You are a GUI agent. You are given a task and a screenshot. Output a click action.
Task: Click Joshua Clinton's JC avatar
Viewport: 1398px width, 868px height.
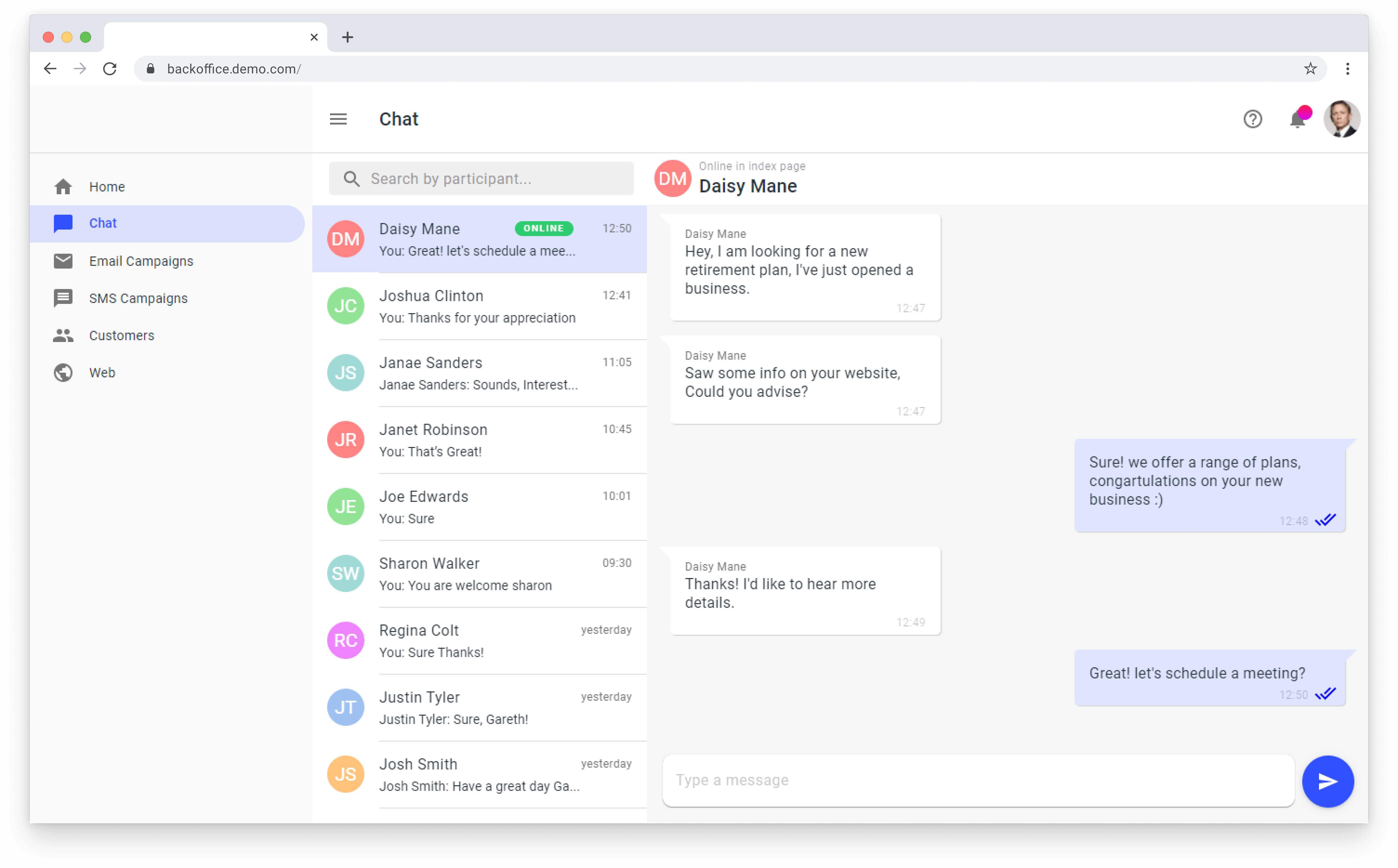point(345,306)
